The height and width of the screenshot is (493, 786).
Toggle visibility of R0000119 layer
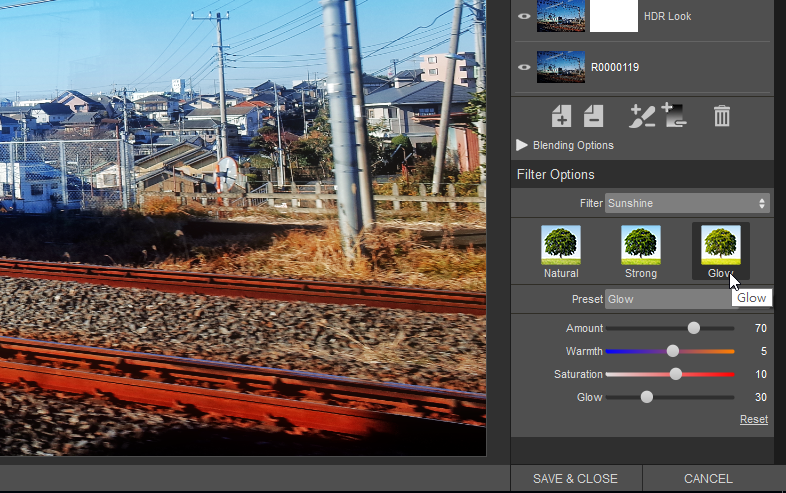point(524,68)
